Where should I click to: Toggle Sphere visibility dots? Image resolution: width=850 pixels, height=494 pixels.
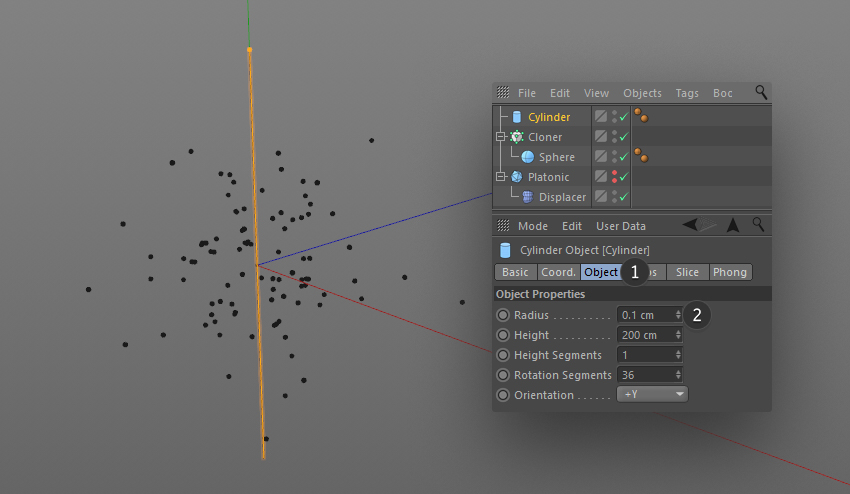(614, 156)
